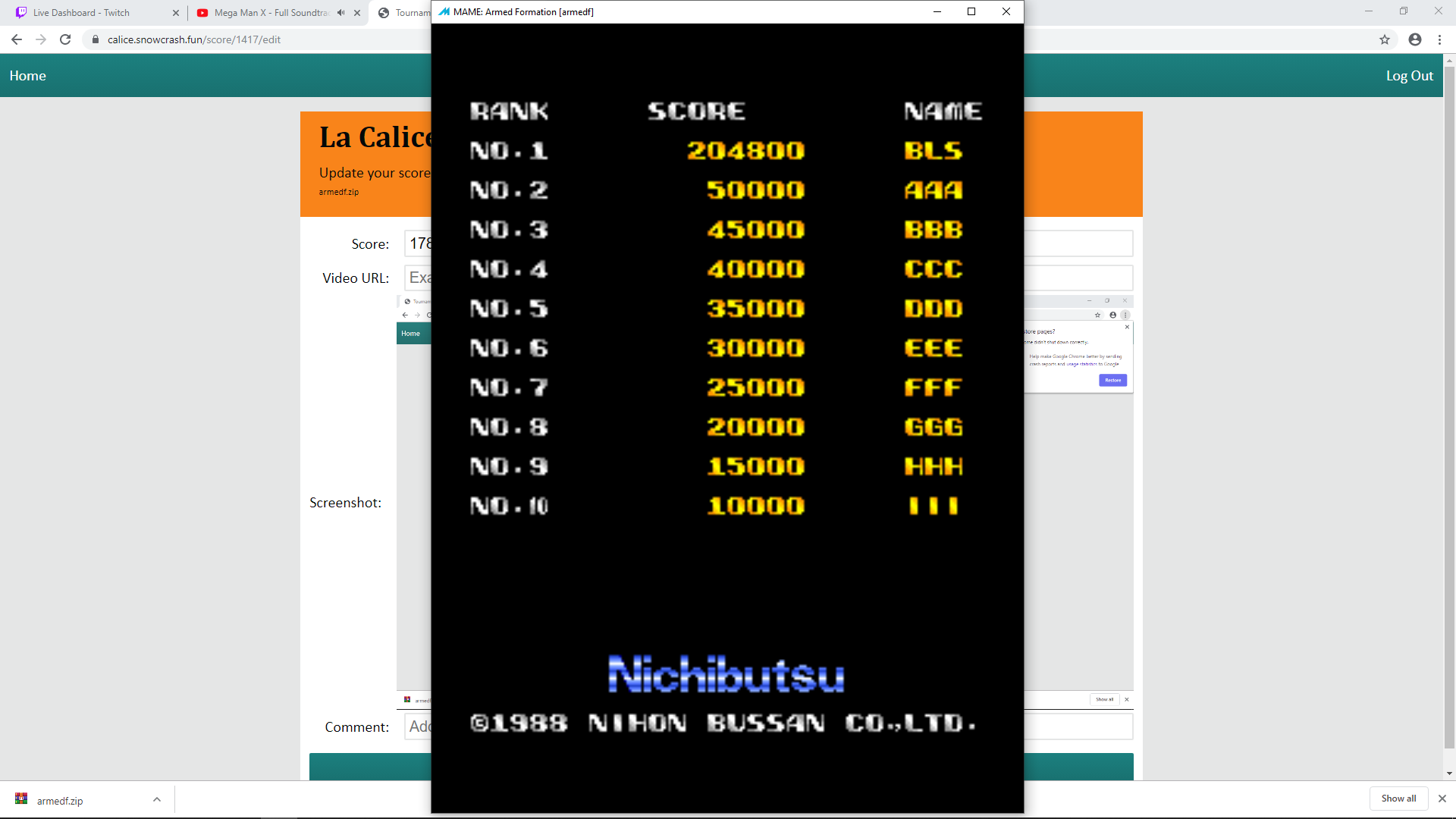Image resolution: width=1456 pixels, height=819 pixels.
Task: Close the Mega Man X tab
Action: click(357, 12)
